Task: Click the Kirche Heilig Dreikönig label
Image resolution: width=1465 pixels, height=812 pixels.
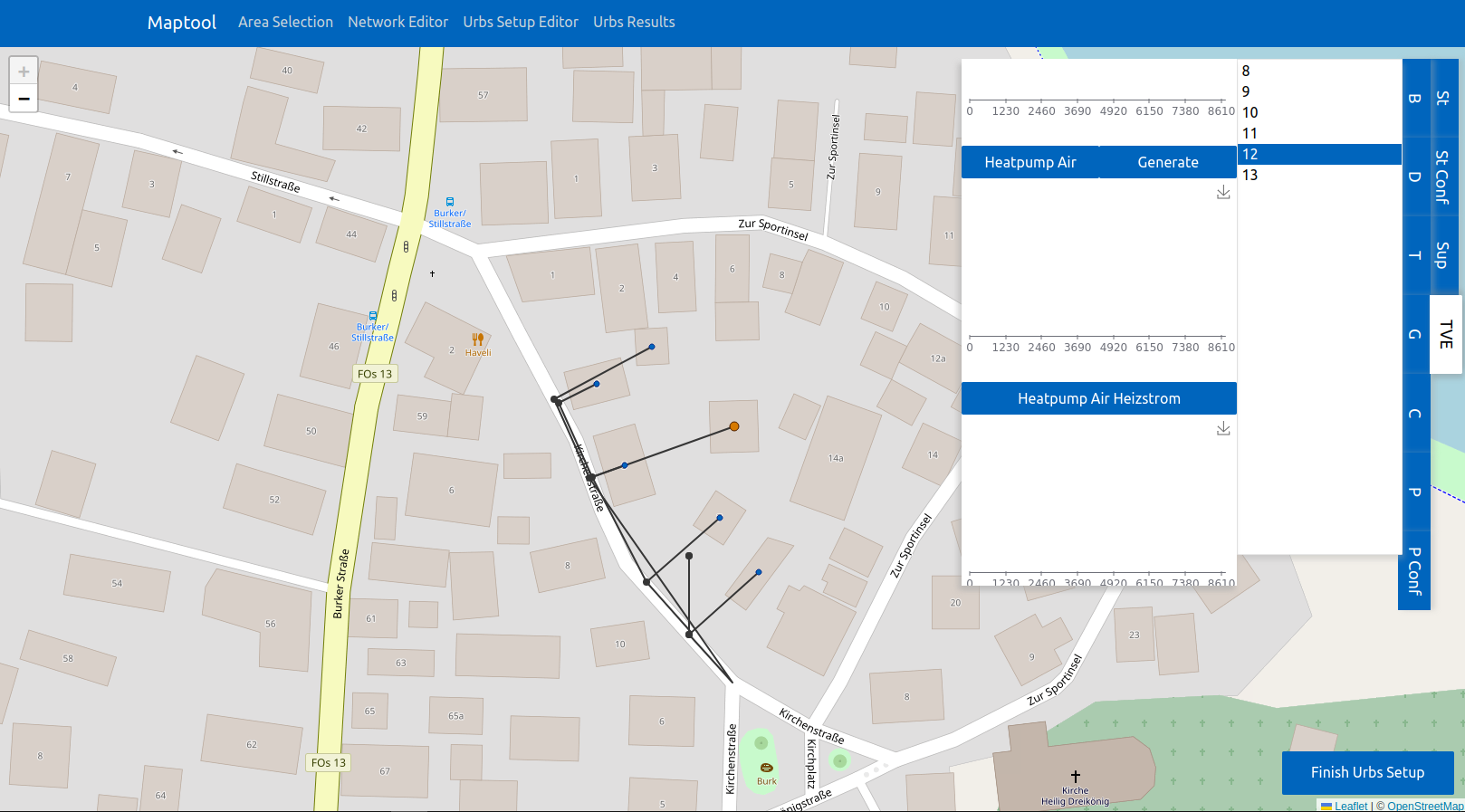Action: tap(1075, 796)
